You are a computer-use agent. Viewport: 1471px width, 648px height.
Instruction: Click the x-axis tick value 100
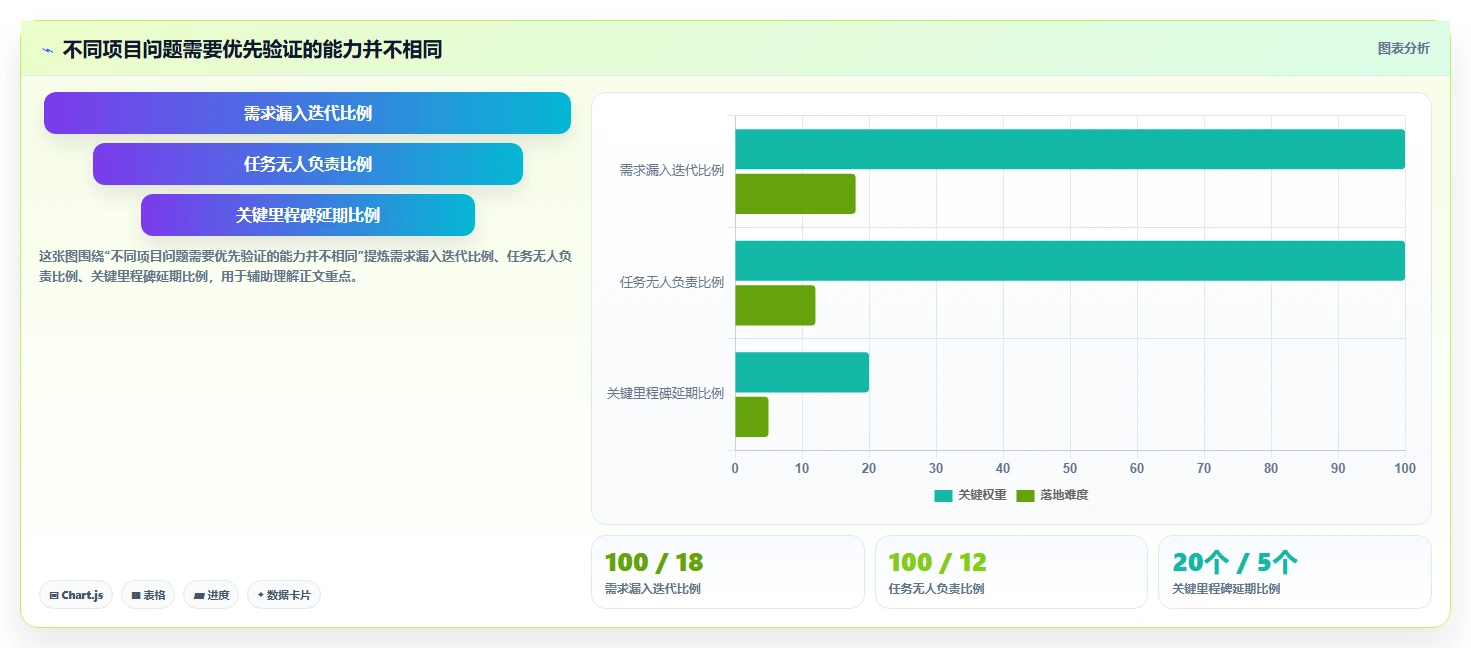1405,468
